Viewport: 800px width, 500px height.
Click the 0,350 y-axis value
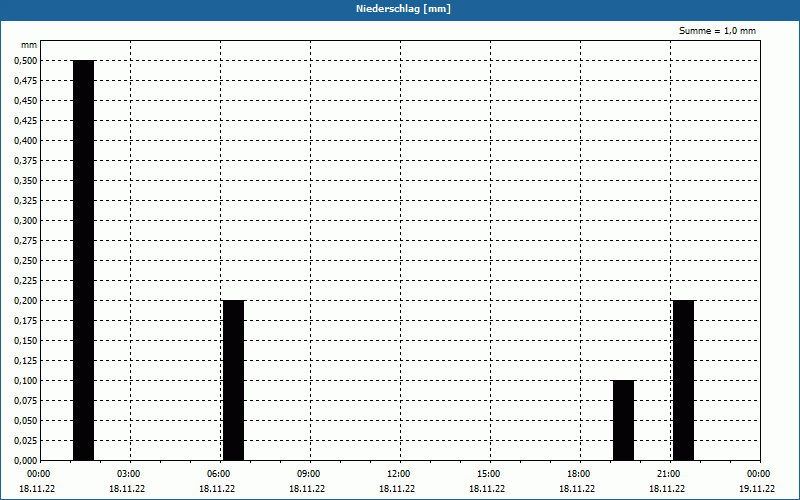click(26, 181)
